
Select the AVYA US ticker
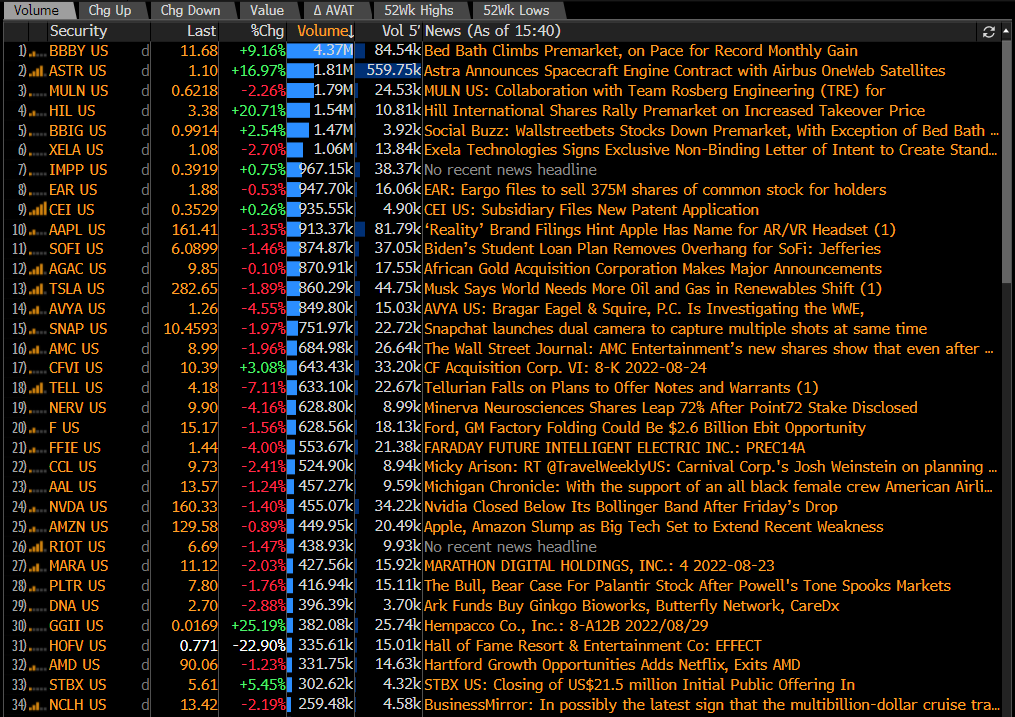[x=78, y=309]
